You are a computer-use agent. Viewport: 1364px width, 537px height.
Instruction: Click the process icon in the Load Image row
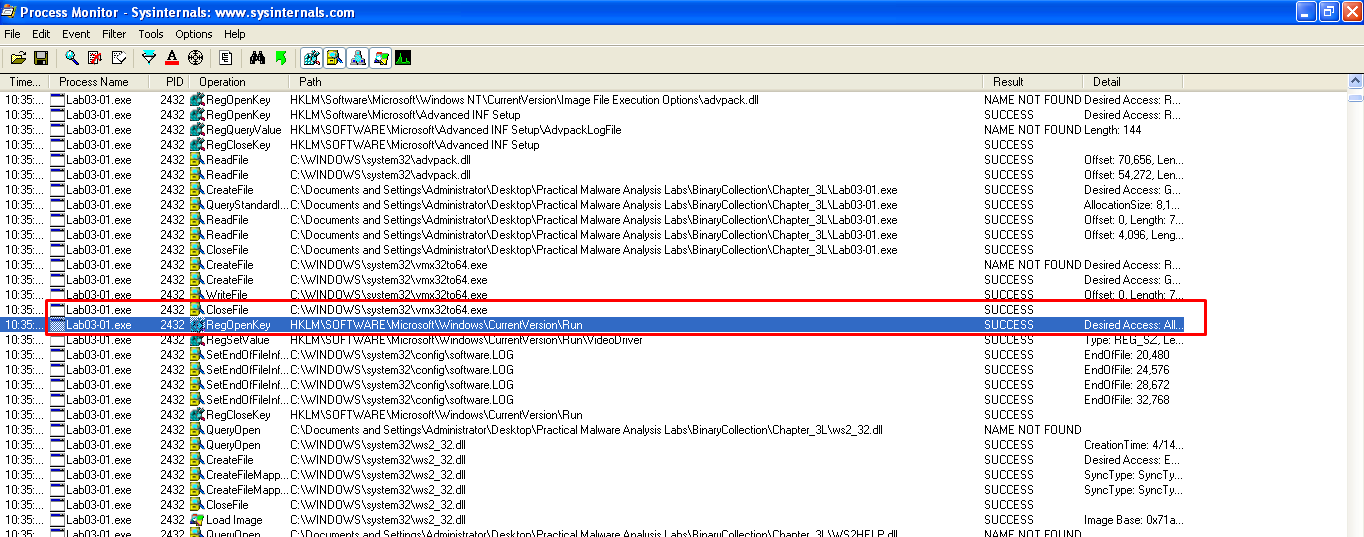[x=58, y=520]
